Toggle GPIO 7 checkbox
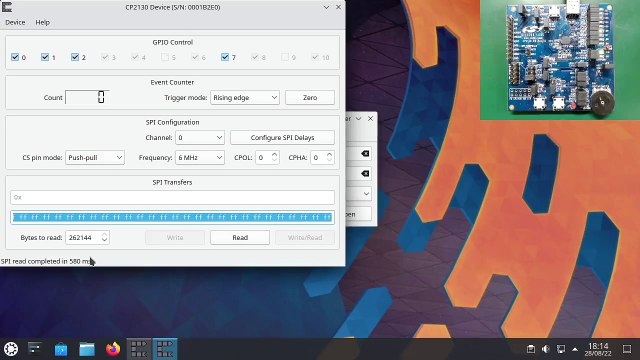This screenshot has width=640, height=360. [x=225, y=57]
